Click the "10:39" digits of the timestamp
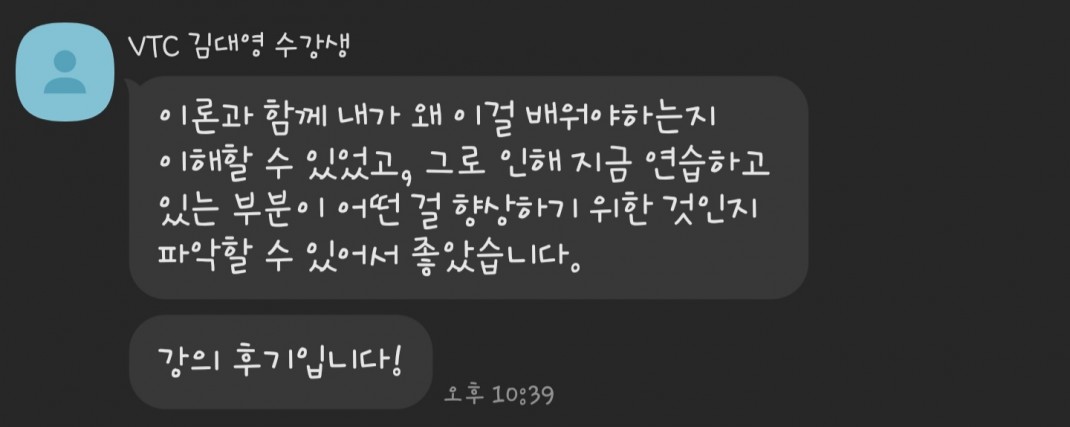This screenshot has width=1070, height=427. [523, 394]
